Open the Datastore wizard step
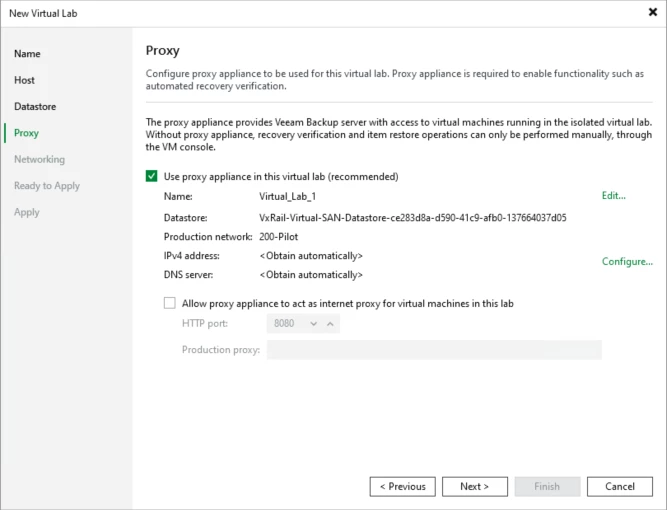The height and width of the screenshot is (510, 667). click(x=35, y=106)
